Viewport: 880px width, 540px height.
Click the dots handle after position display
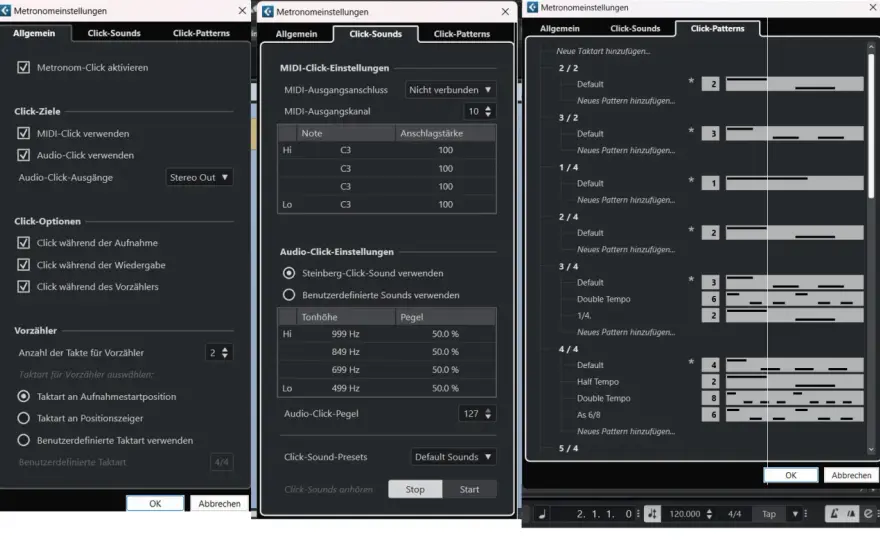pyautogui.click(x=638, y=514)
